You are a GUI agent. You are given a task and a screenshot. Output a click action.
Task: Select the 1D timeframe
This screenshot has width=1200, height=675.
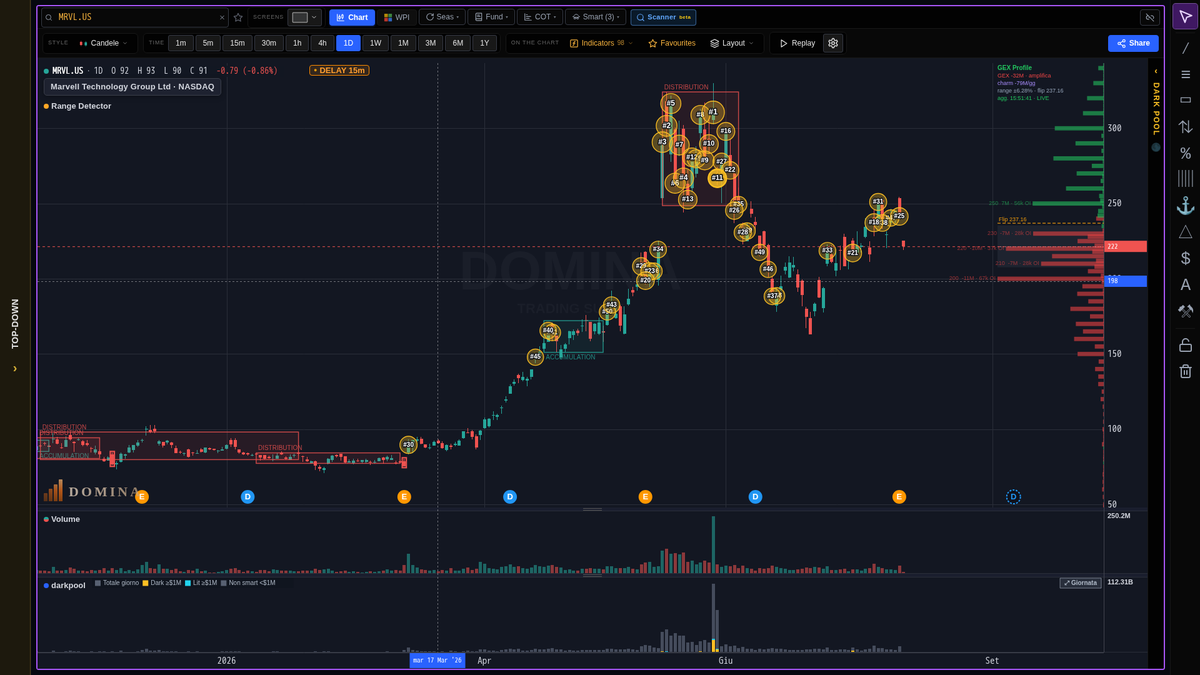click(348, 43)
